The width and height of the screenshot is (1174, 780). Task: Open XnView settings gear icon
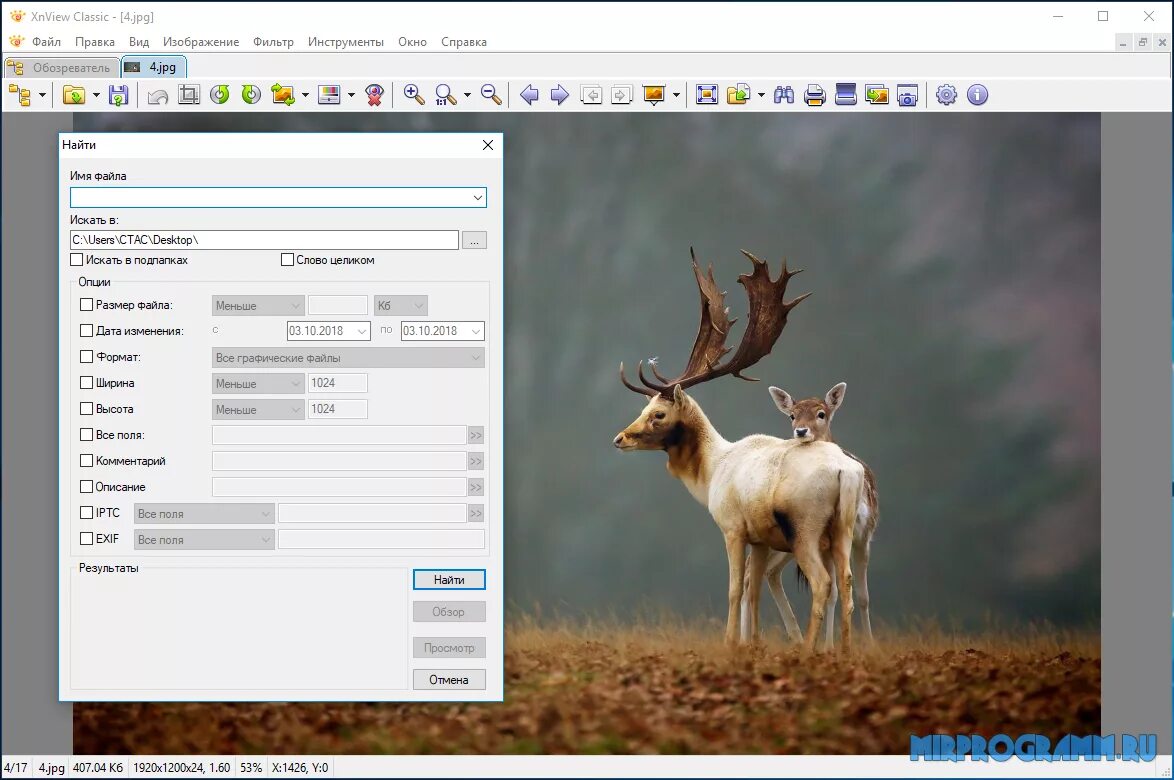pyautogui.click(x=946, y=95)
